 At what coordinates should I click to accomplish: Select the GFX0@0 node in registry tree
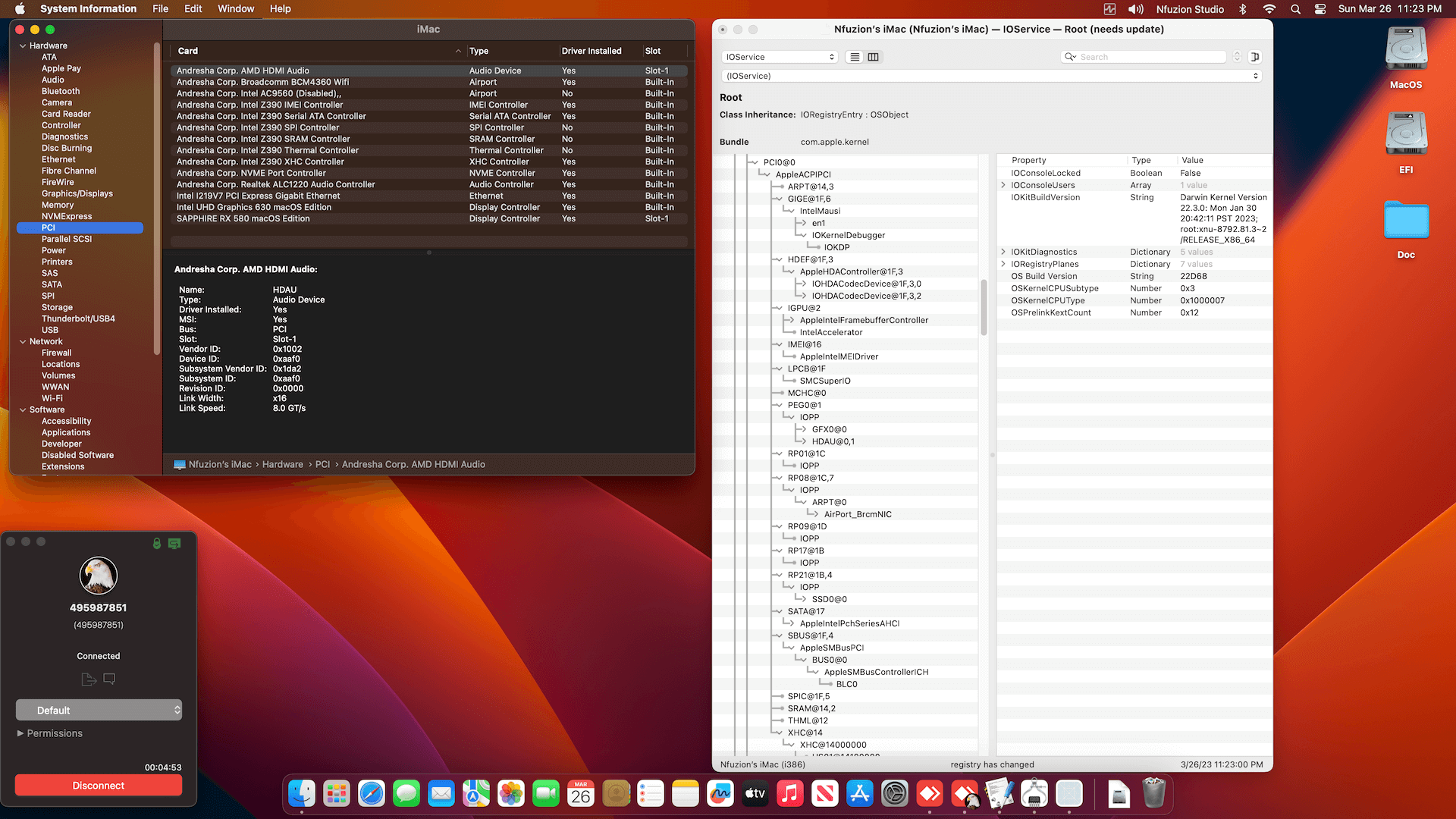coord(829,429)
